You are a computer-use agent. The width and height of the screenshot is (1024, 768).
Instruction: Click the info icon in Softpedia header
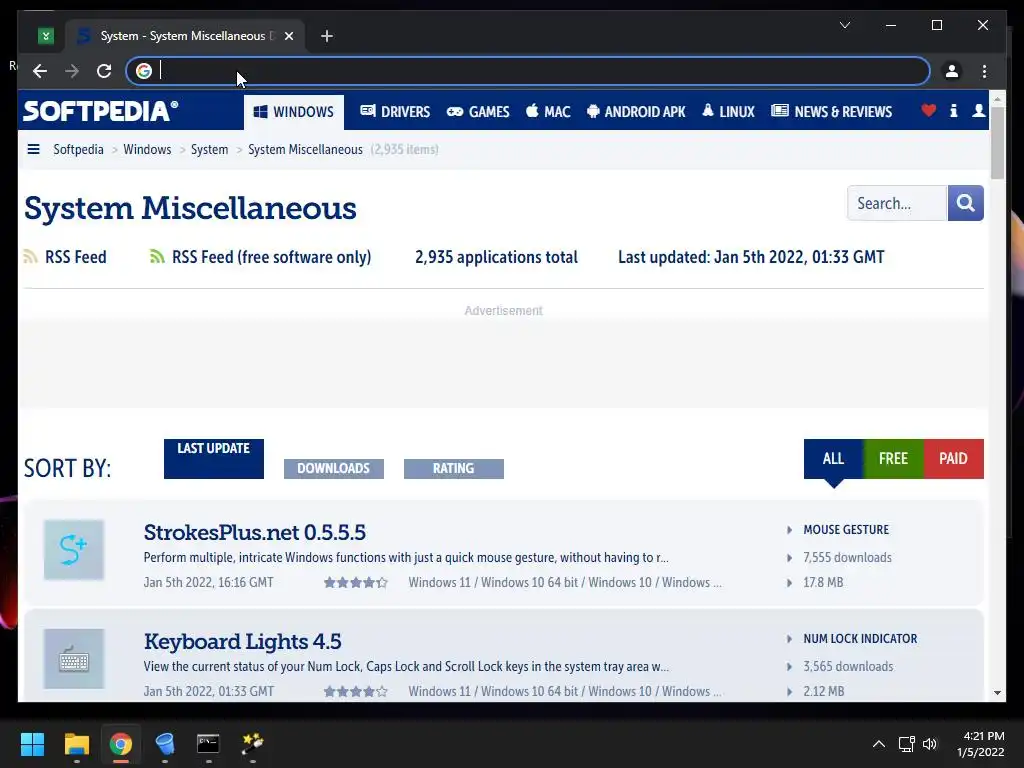pos(953,111)
